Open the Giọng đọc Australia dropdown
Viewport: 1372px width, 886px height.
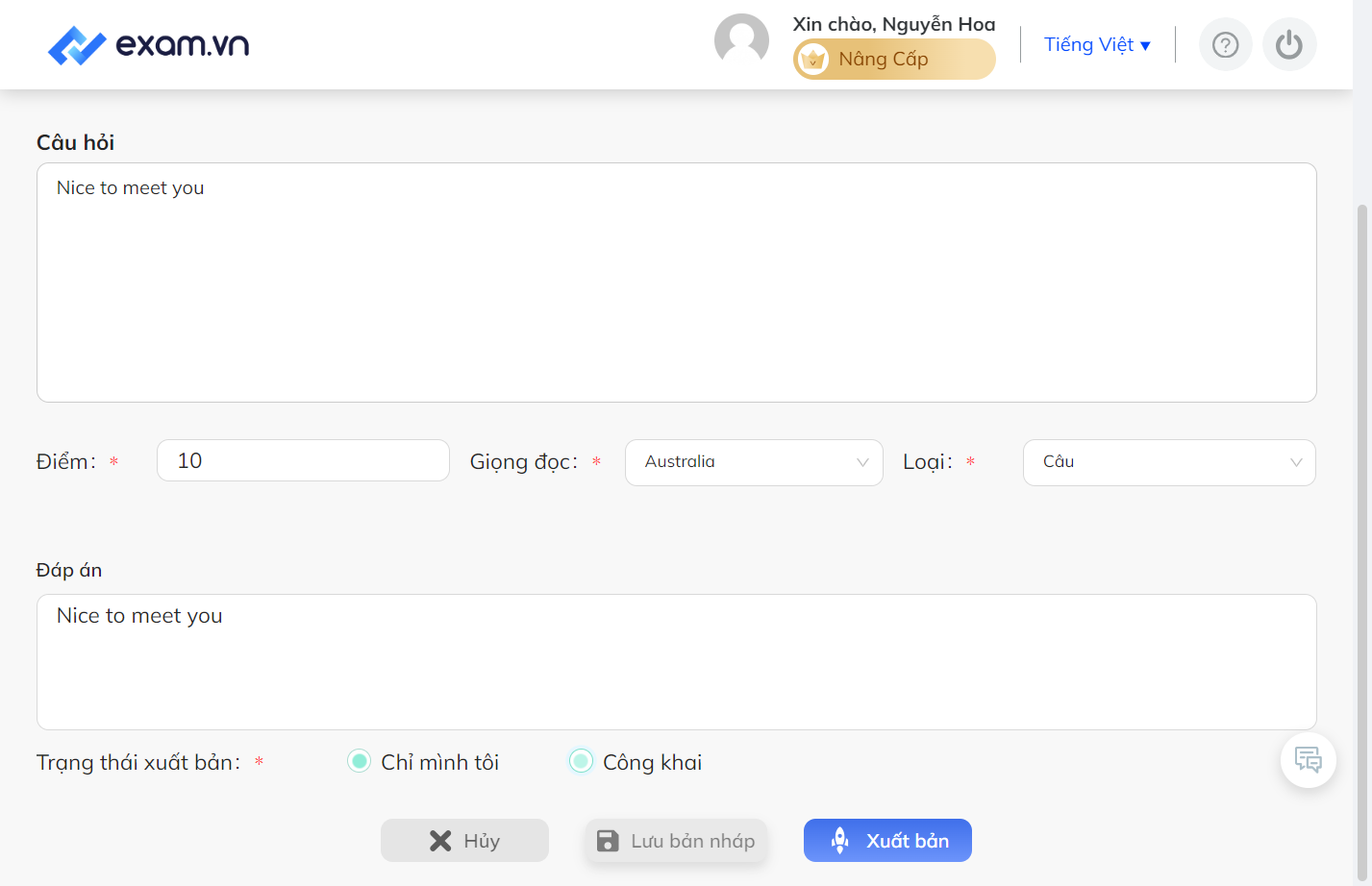[754, 462]
